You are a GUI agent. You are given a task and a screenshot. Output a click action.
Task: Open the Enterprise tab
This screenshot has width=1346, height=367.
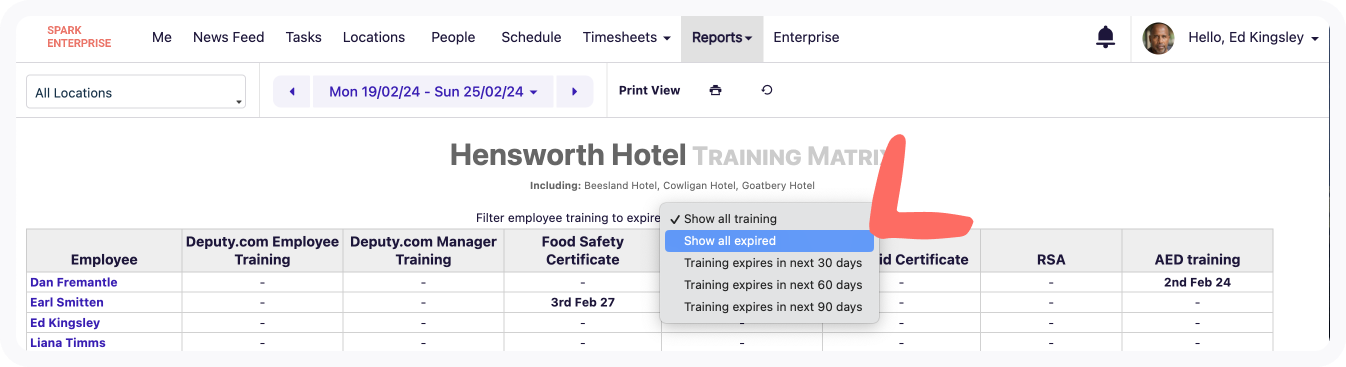(806, 38)
